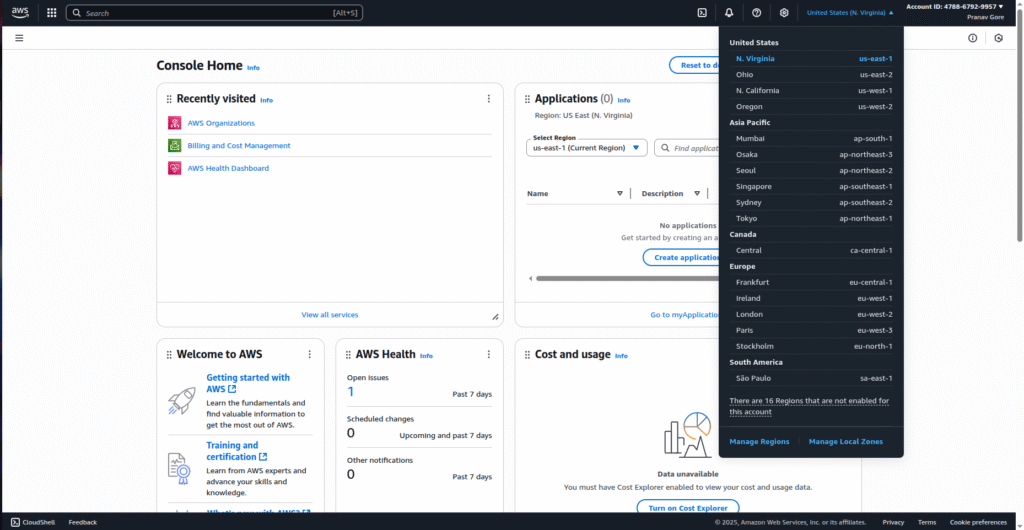The image size is (1024, 530).
Task: Click Turn on Cost Explorer button
Action: click(x=688, y=508)
